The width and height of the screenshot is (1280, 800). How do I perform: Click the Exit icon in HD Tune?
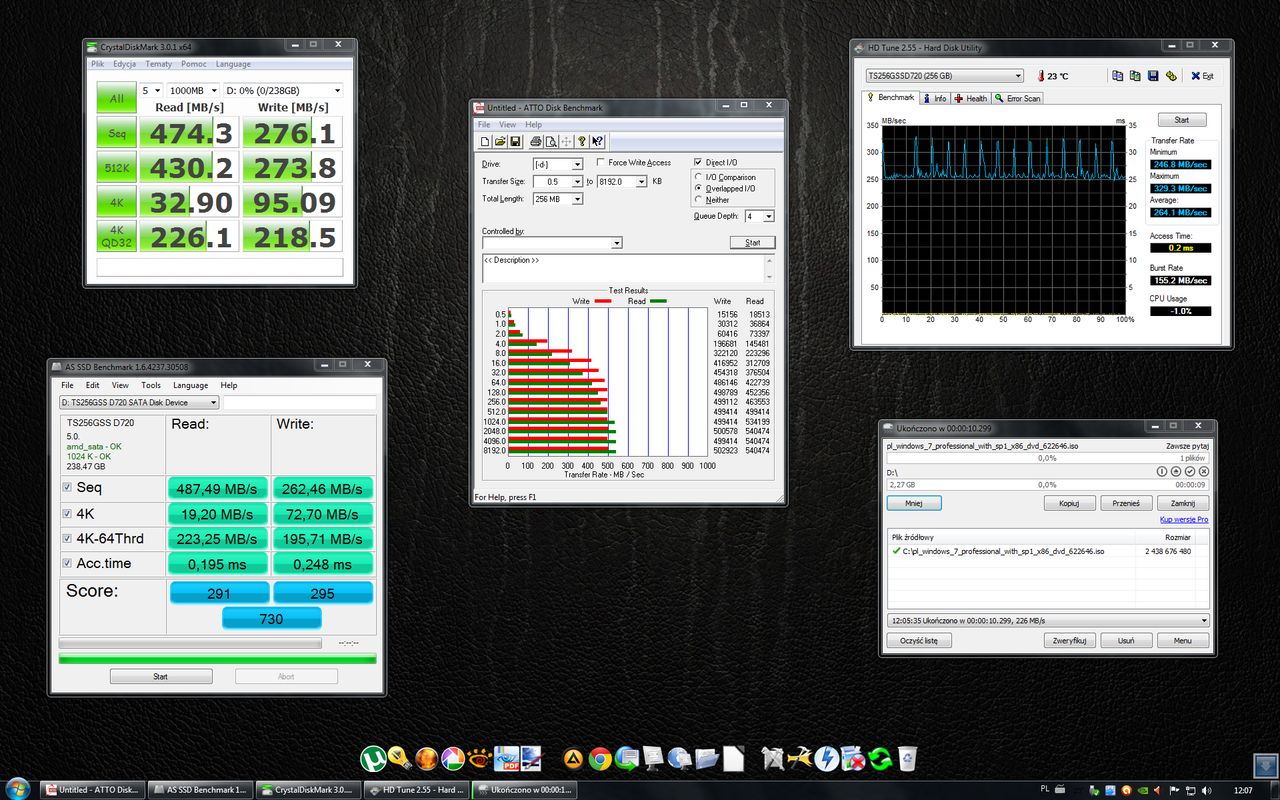coord(1202,76)
